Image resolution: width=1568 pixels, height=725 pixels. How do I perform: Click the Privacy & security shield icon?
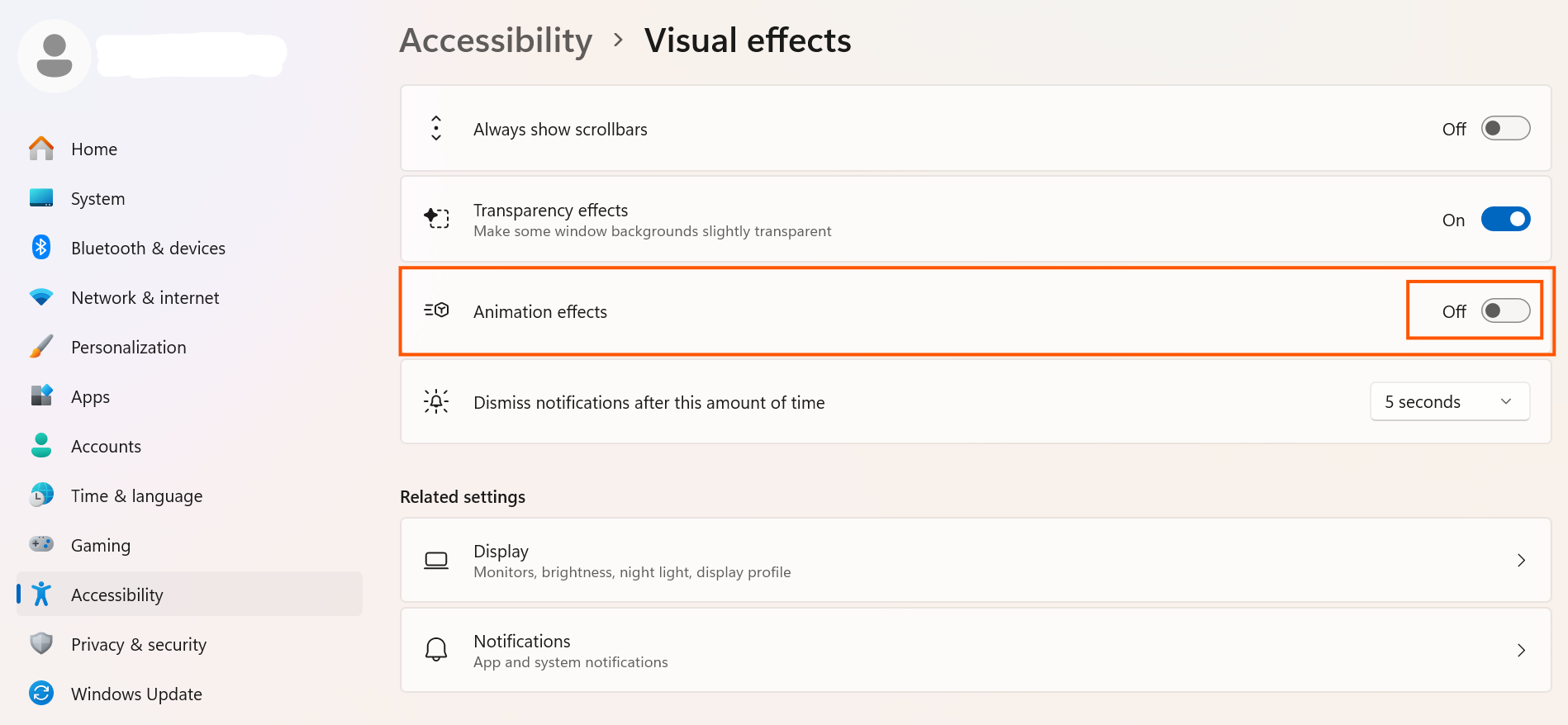41,643
